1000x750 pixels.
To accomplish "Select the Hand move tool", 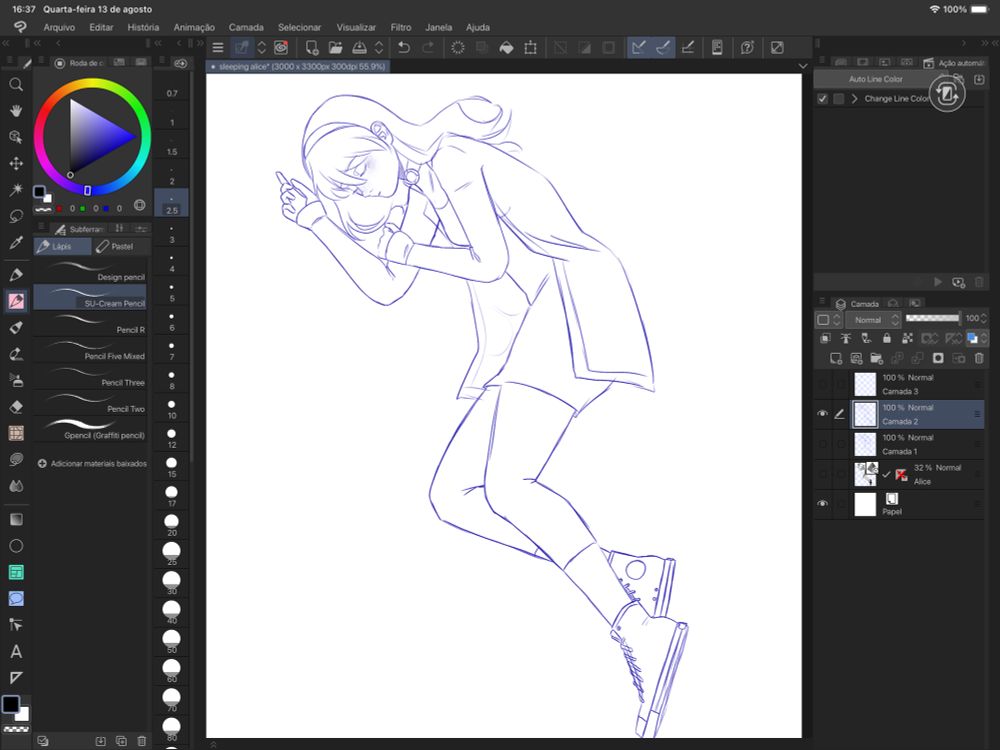I will tap(16, 111).
